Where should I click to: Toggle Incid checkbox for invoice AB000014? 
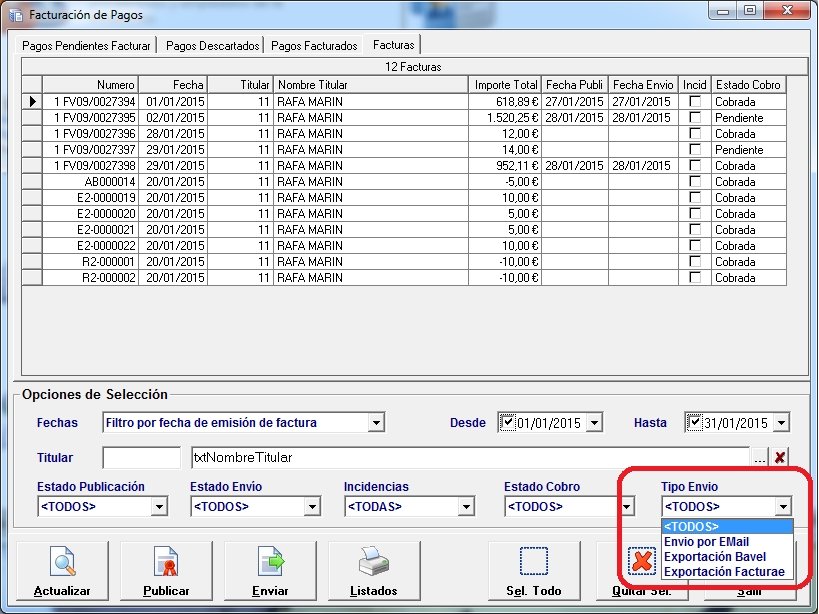point(695,181)
